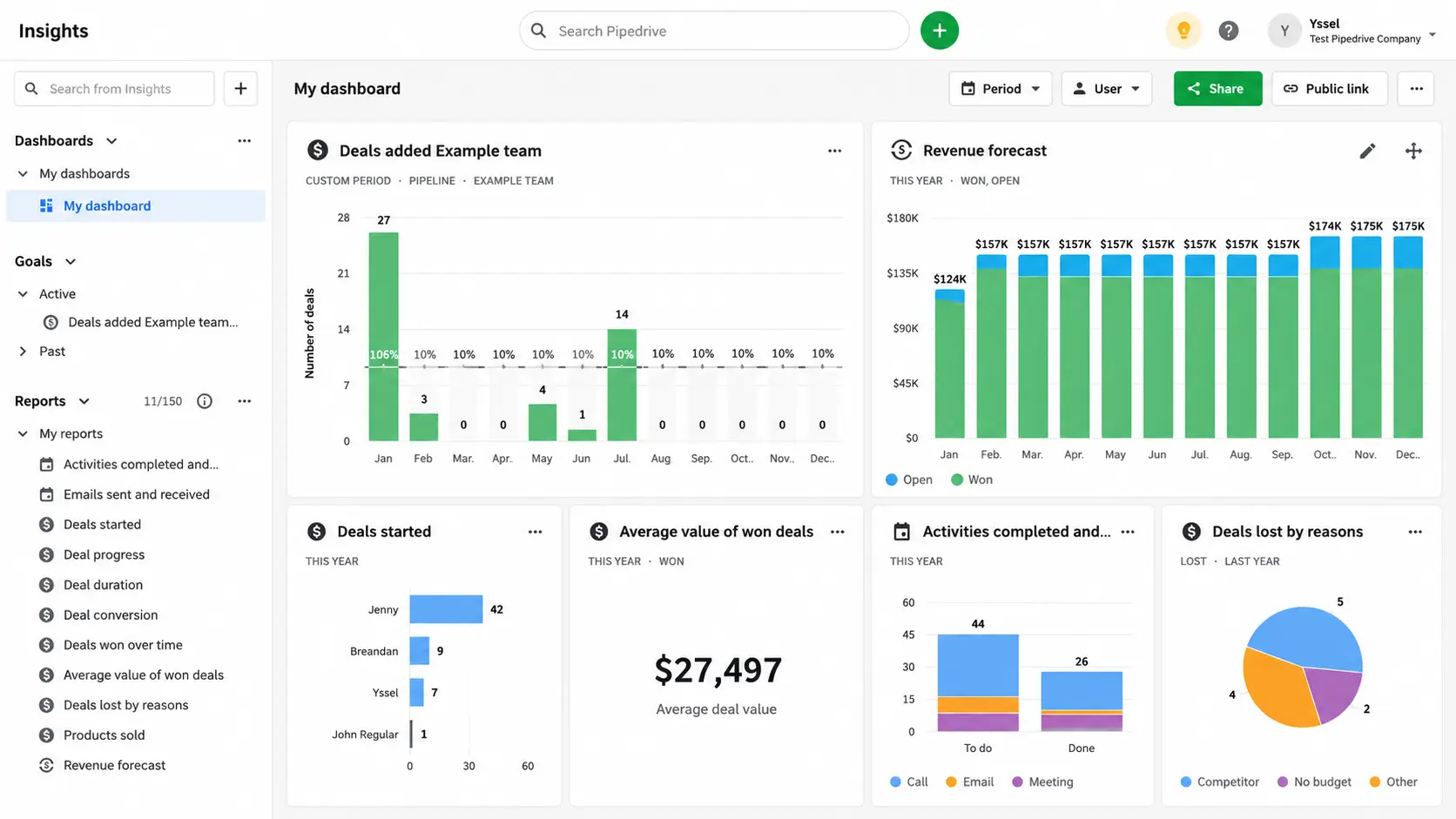
Task: Click the Revenue forecast widget icon
Action: 901,150
